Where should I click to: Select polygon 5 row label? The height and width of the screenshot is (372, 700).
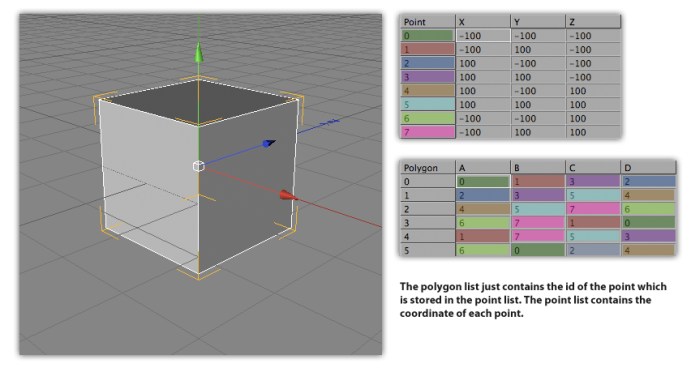(428, 251)
